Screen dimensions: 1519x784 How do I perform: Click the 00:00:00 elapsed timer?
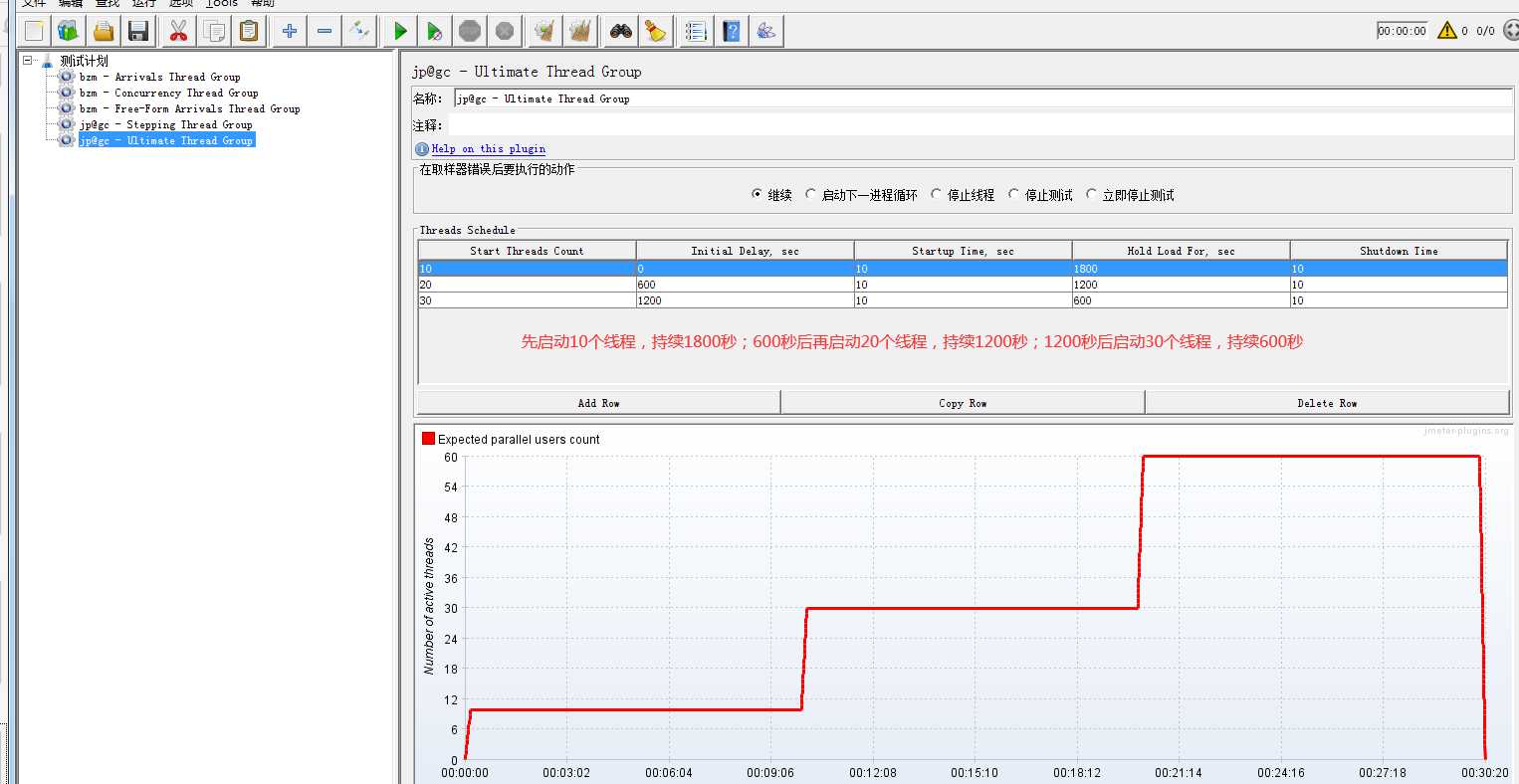1402,31
